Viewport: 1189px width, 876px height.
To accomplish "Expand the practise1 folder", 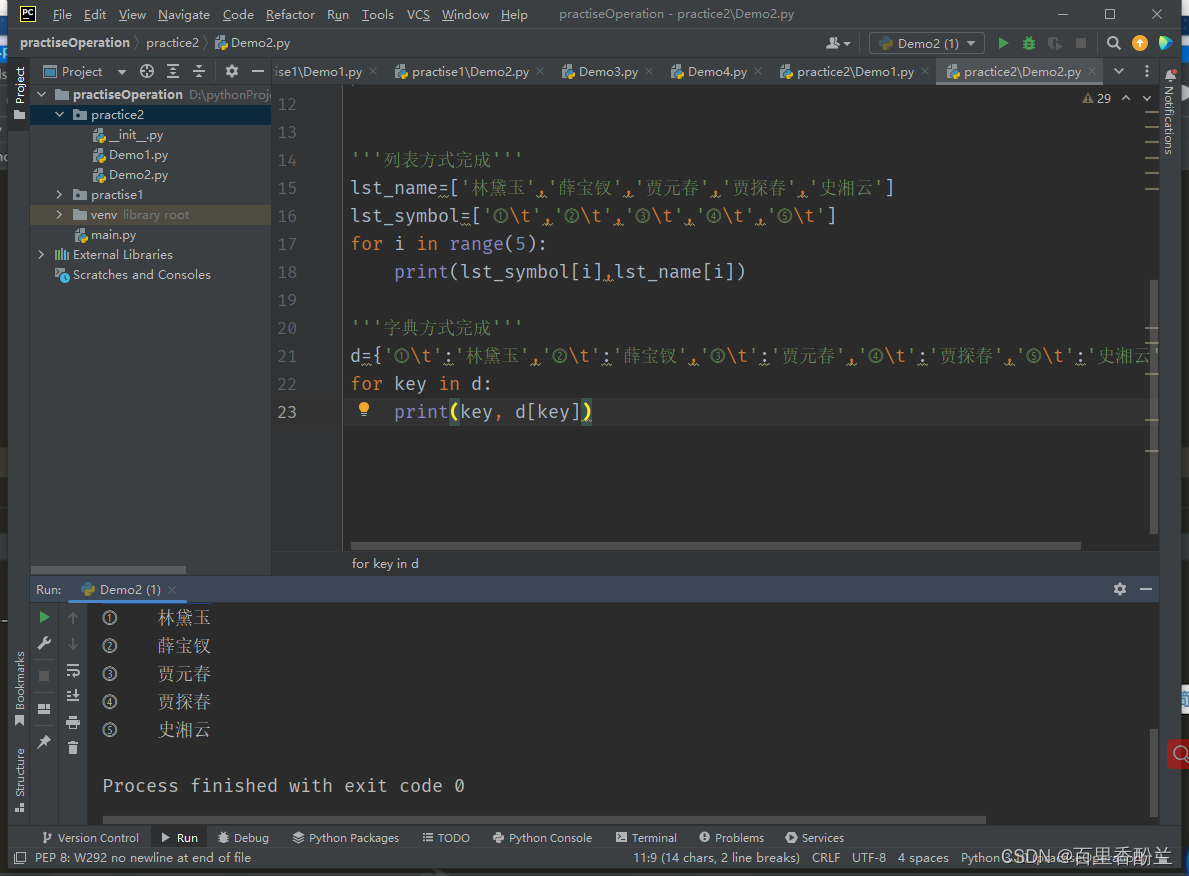I will tap(59, 195).
